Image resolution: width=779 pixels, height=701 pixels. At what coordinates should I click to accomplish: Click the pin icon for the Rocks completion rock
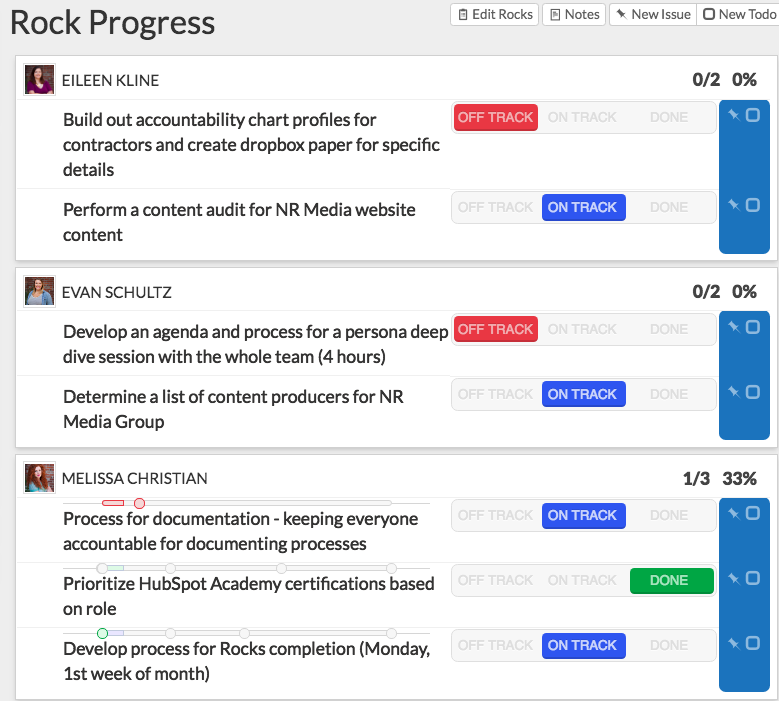(x=734, y=644)
